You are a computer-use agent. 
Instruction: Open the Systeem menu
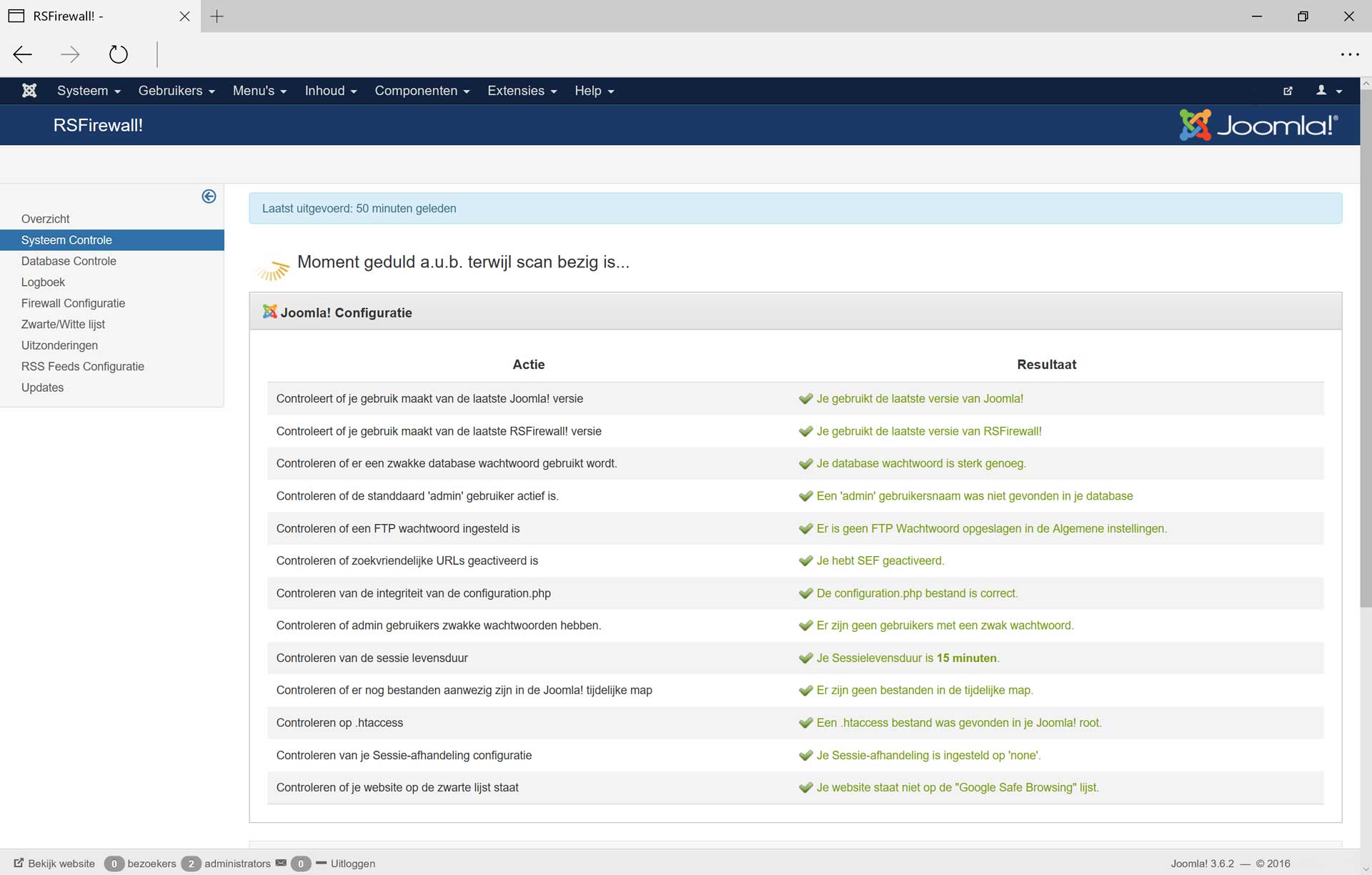[89, 91]
